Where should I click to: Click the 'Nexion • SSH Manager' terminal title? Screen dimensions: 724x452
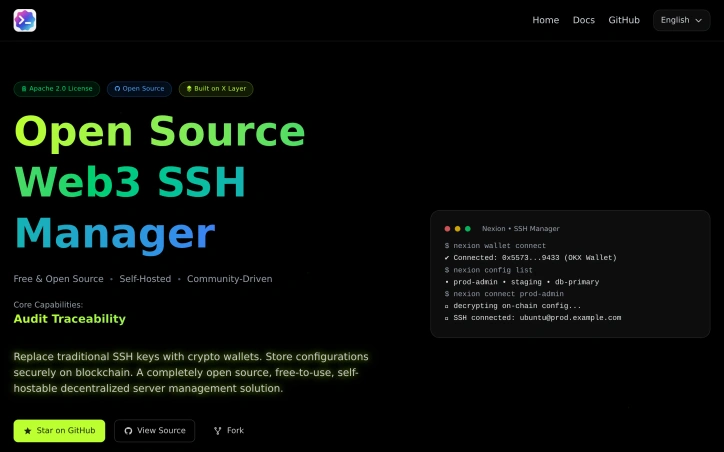coord(520,229)
